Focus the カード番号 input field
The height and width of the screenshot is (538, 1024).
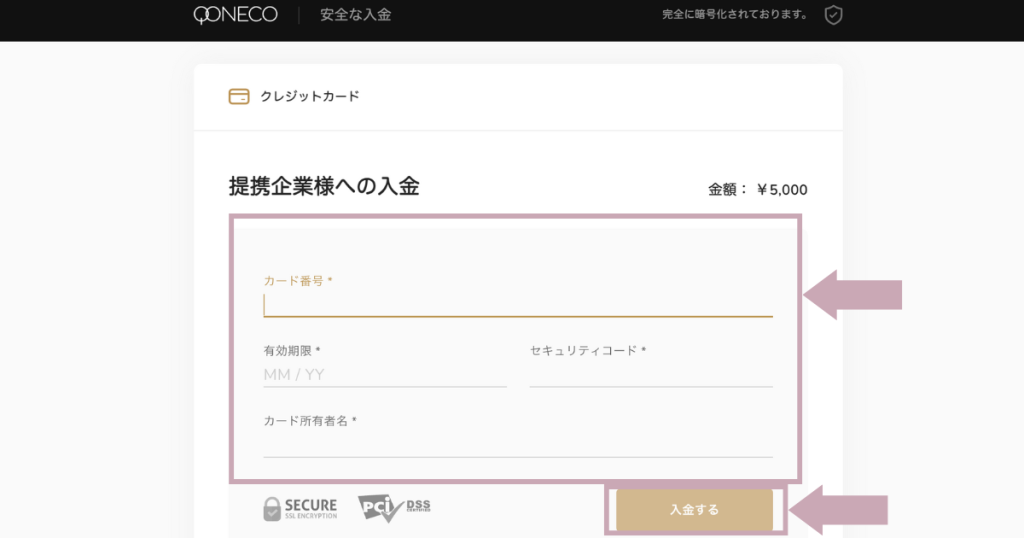click(518, 305)
